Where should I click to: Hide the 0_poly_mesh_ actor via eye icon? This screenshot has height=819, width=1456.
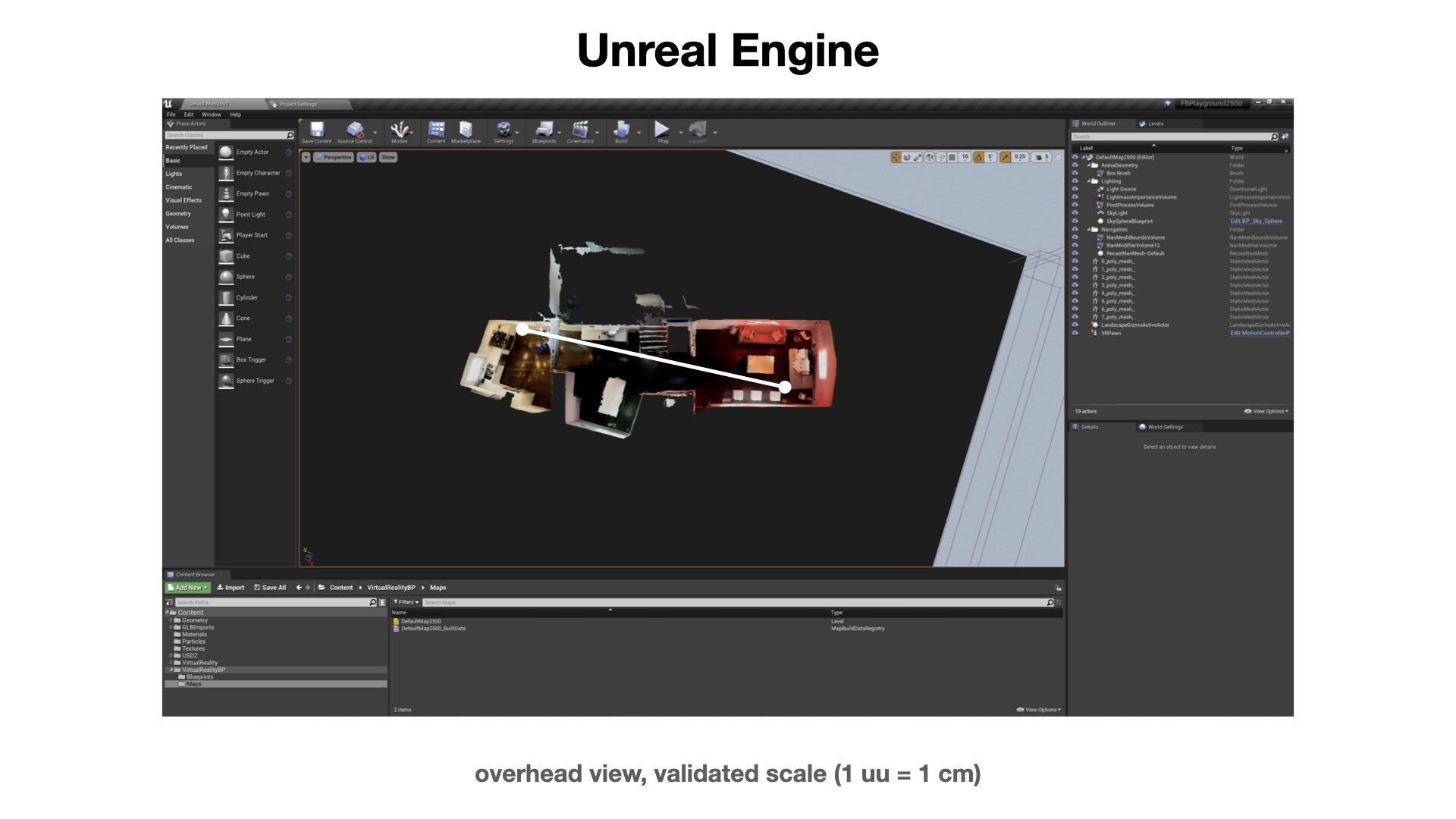pos(1075,261)
